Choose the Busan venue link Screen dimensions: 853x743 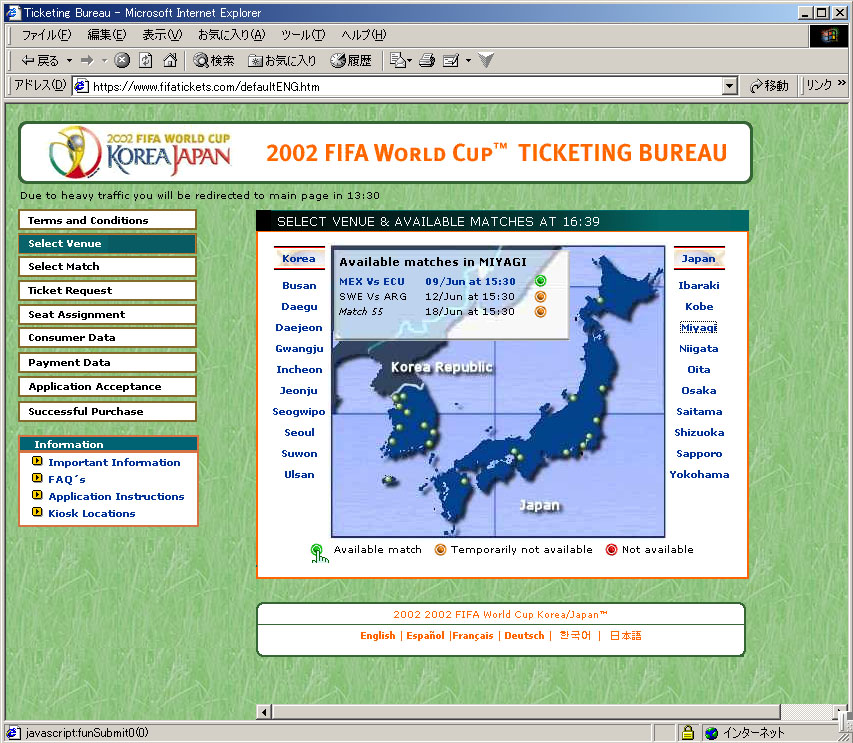click(299, 285)
